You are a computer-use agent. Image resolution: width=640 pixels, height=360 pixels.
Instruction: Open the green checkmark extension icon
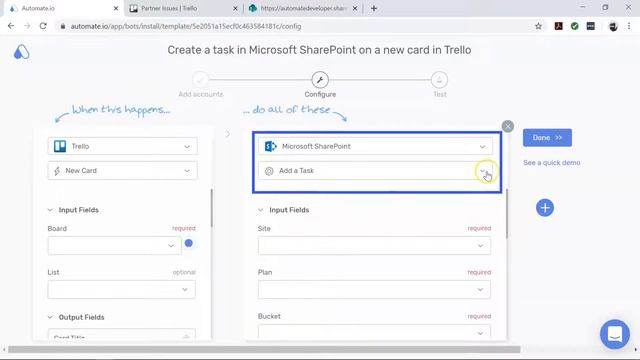tap(575, 26)
